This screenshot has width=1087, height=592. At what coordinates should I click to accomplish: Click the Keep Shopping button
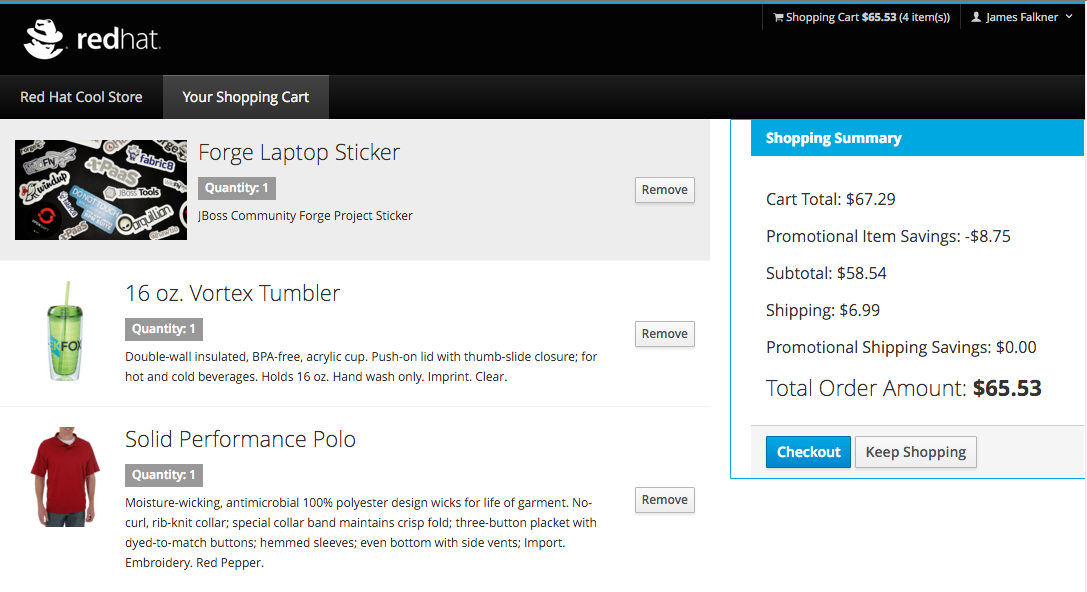915,452
